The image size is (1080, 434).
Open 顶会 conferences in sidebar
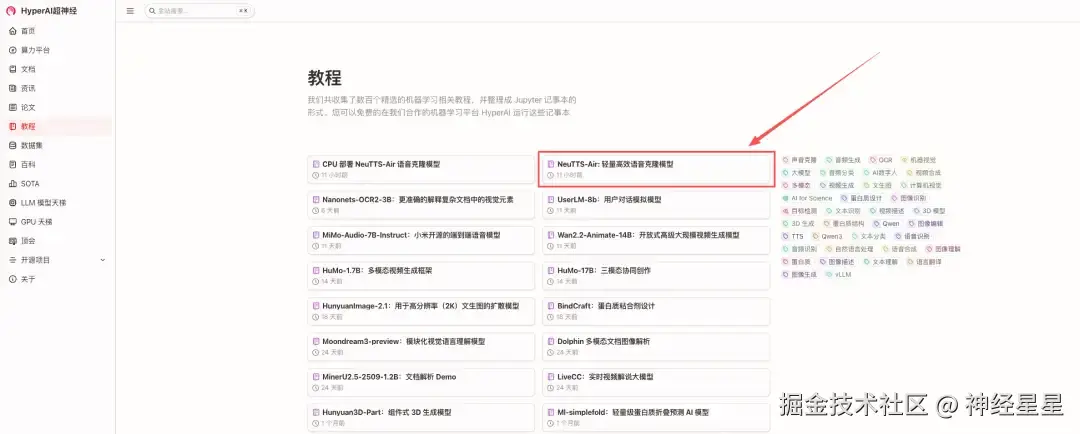click(57, 241)
